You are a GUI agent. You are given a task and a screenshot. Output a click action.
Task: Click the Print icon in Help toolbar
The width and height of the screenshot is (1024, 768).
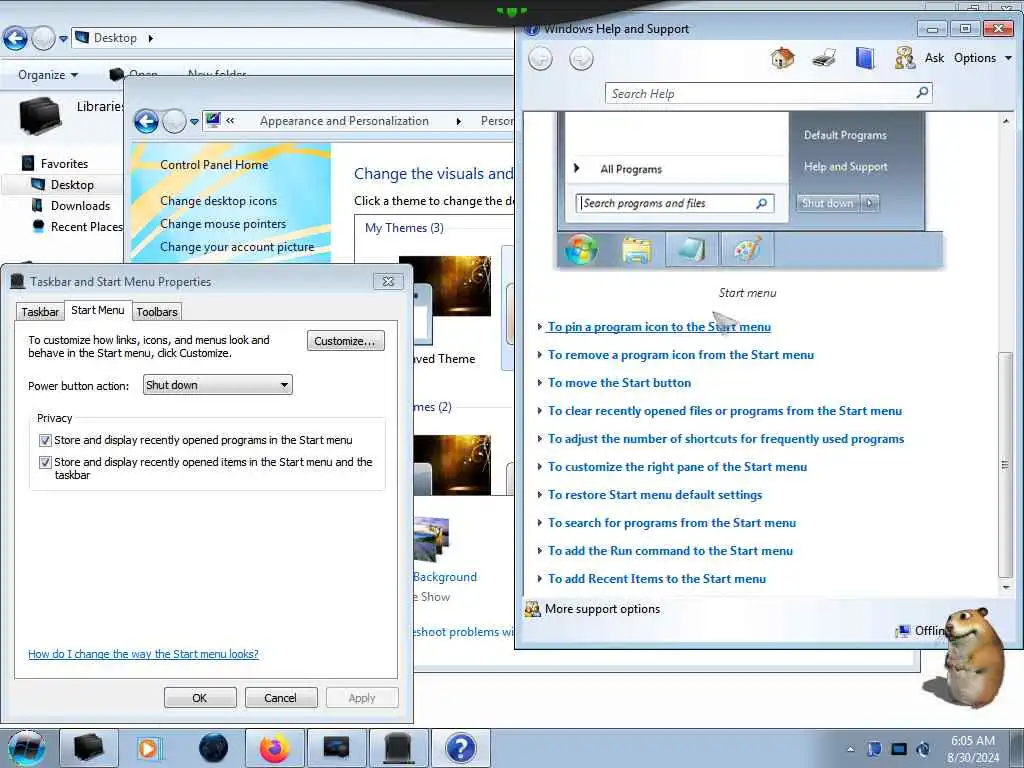pyautogui.click(x=824, y=59)
